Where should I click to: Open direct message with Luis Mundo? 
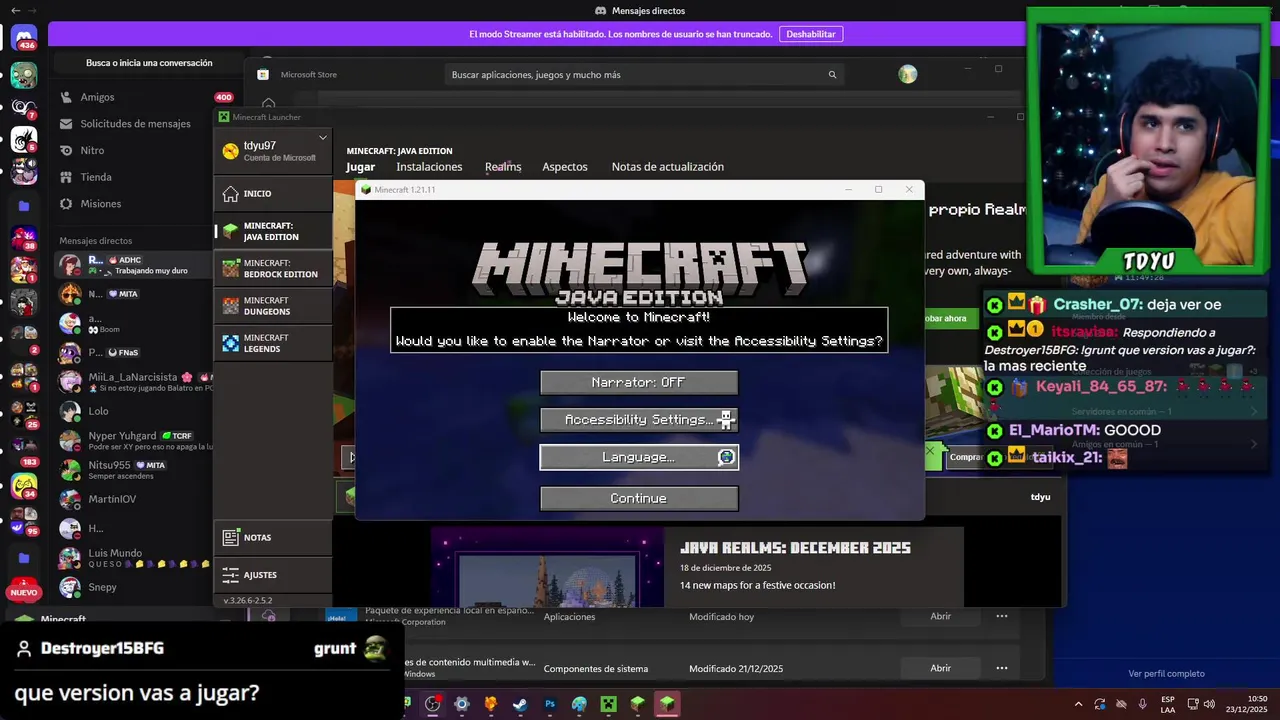click(x=134, y=558)
